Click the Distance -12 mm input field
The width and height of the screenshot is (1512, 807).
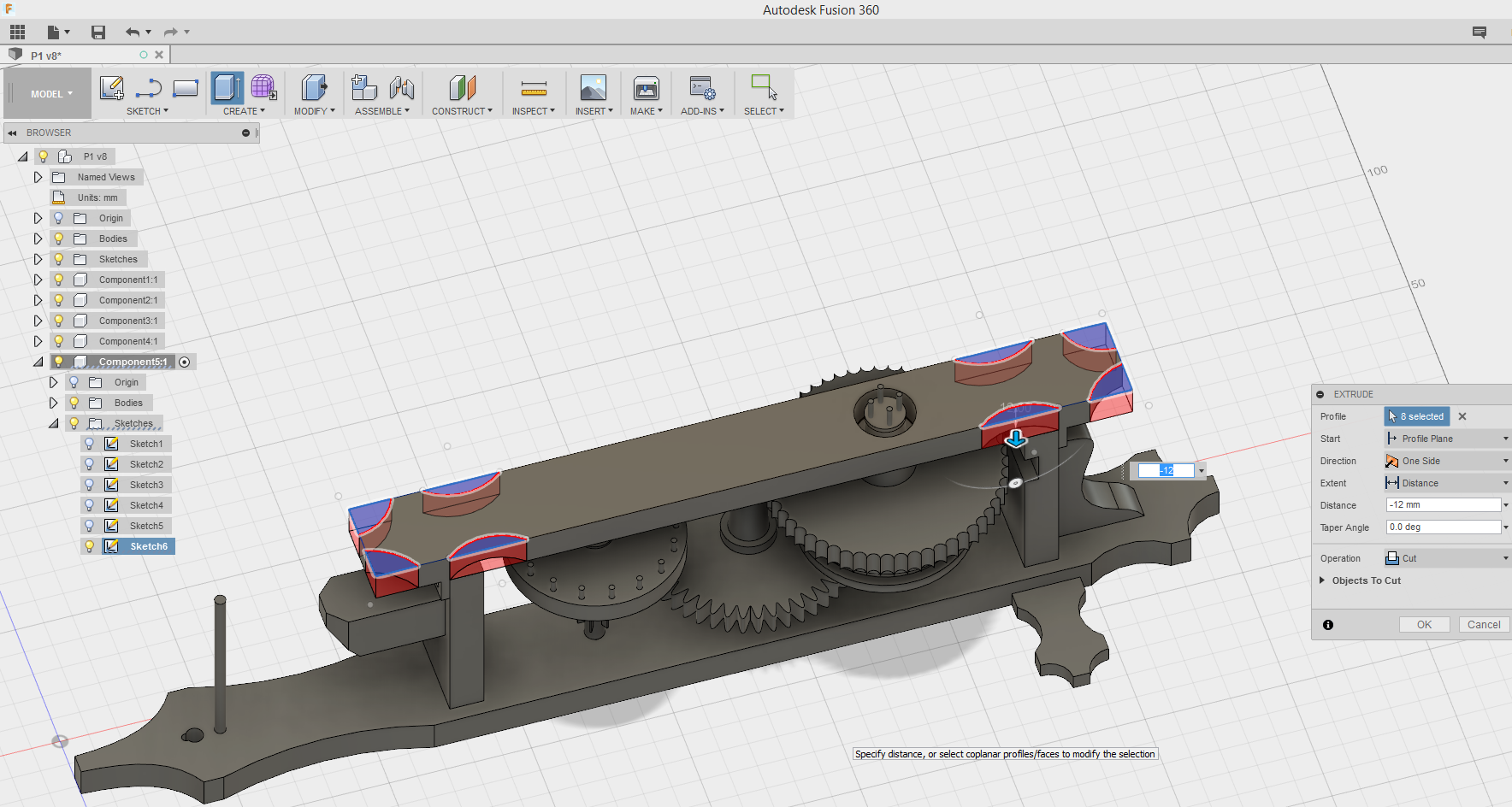tap(1443, 505)
